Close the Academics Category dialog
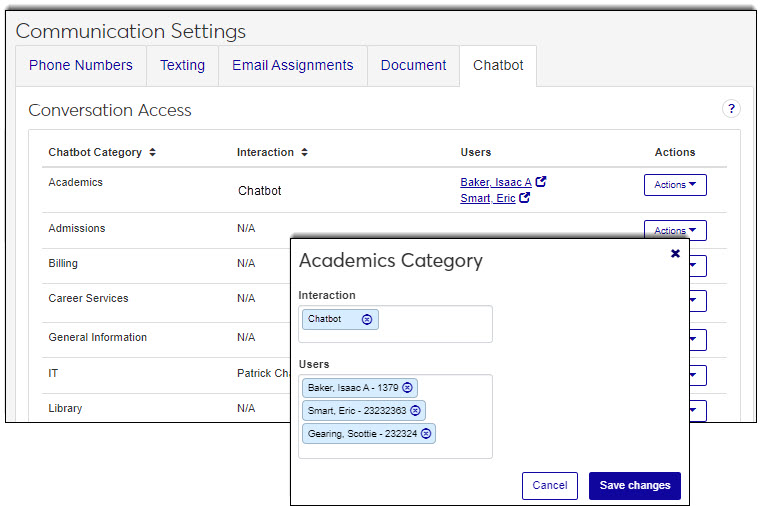762x506 pixels. 675,254
